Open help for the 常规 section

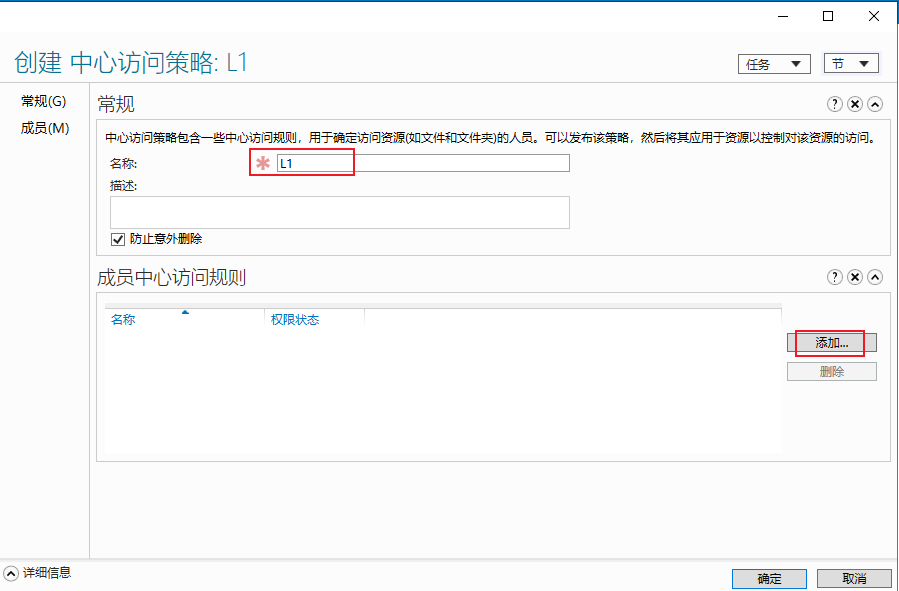[x=834, y=104]
